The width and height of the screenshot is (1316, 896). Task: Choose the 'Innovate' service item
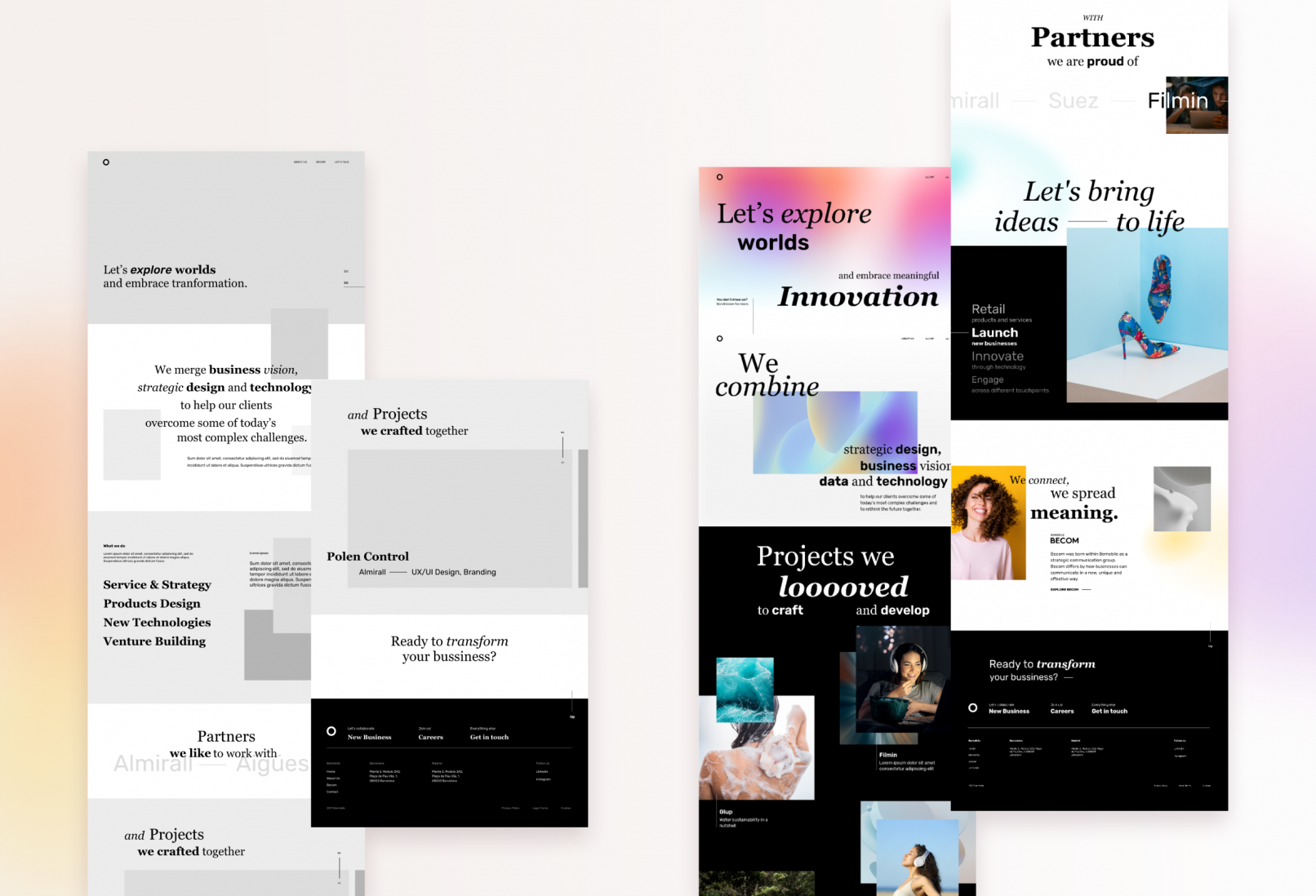(997, 357)
